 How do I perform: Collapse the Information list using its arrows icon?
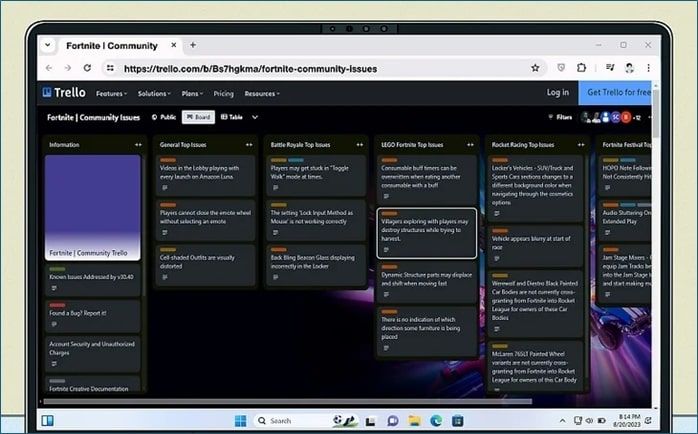(138, 145)
